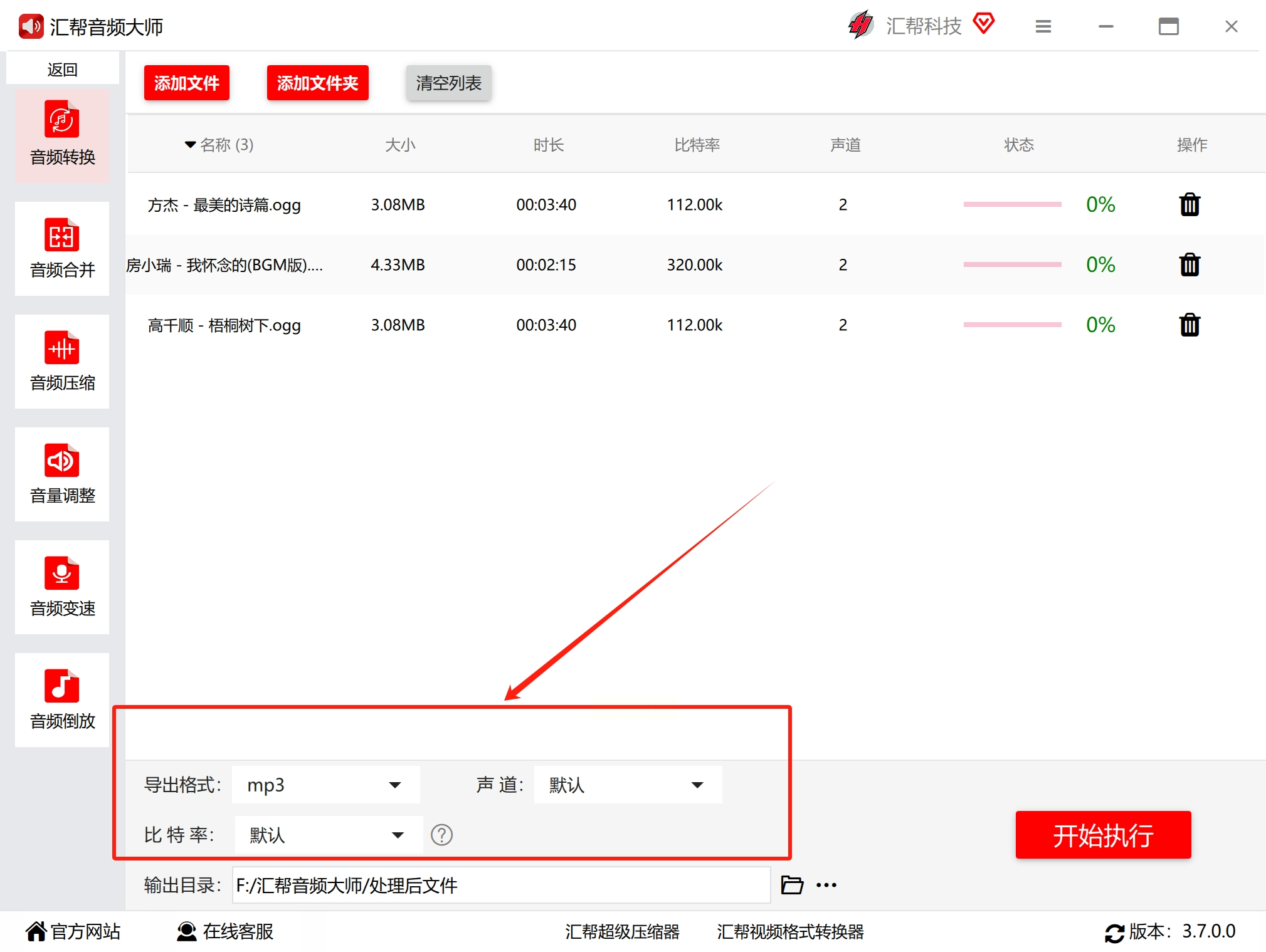The height and width of the screenshot is (952, 1266).
Task: Open the output folder icon
Action: (x=792, y=885)
